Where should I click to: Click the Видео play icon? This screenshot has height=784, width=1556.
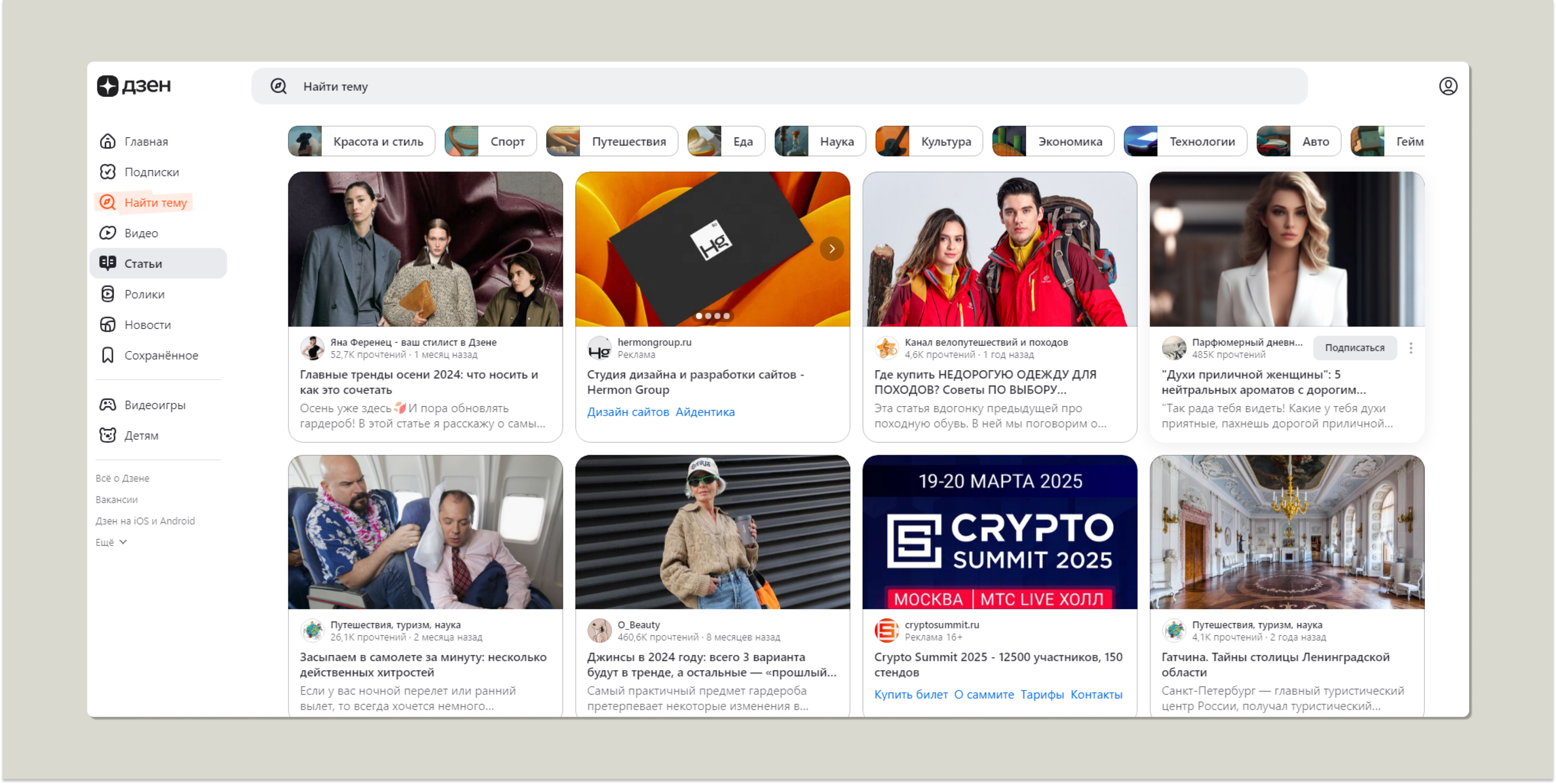(107, 233)
